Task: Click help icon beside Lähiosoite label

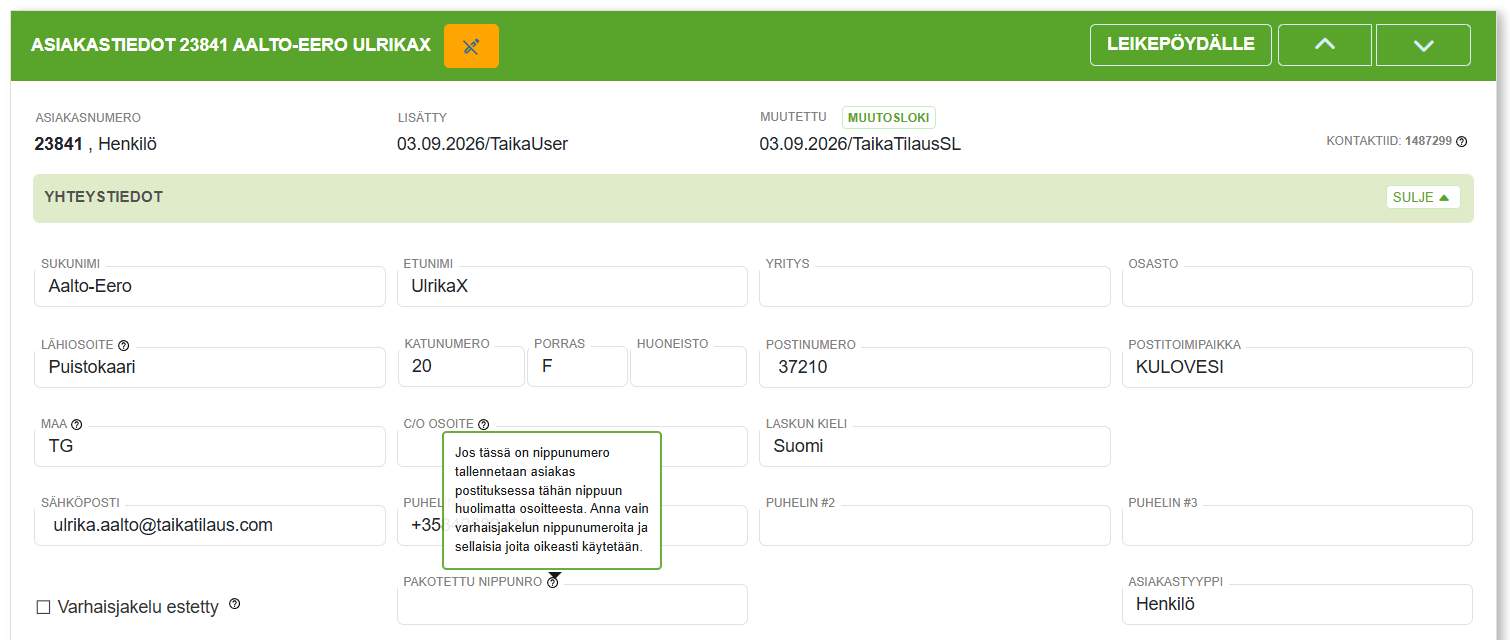Action: tap(124, 344)
